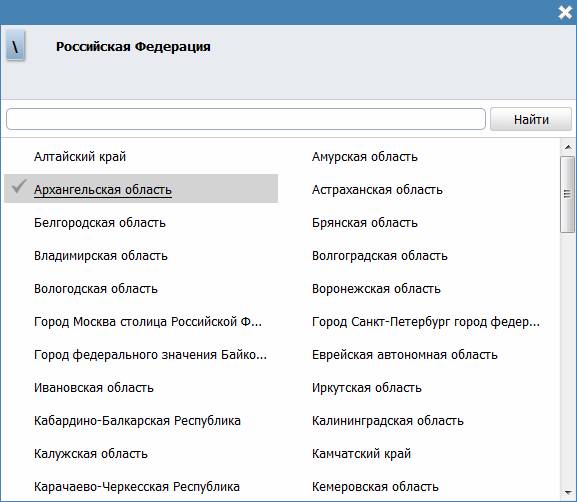Click the Найти search button
The height and width of the screenshot is (502, 577).
(531, 119)
